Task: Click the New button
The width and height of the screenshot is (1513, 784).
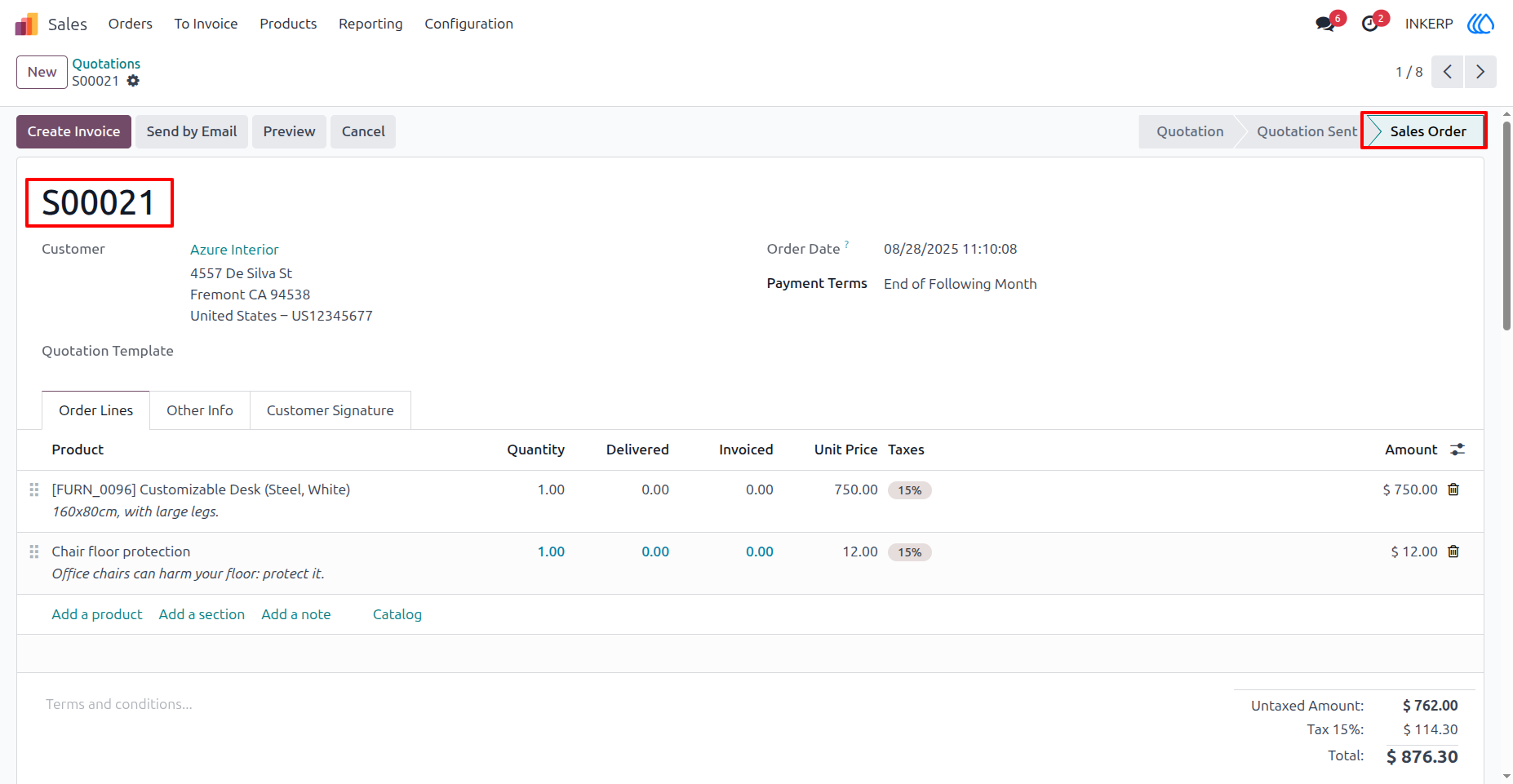Action: pyautogui.click(x=42, y=72)
